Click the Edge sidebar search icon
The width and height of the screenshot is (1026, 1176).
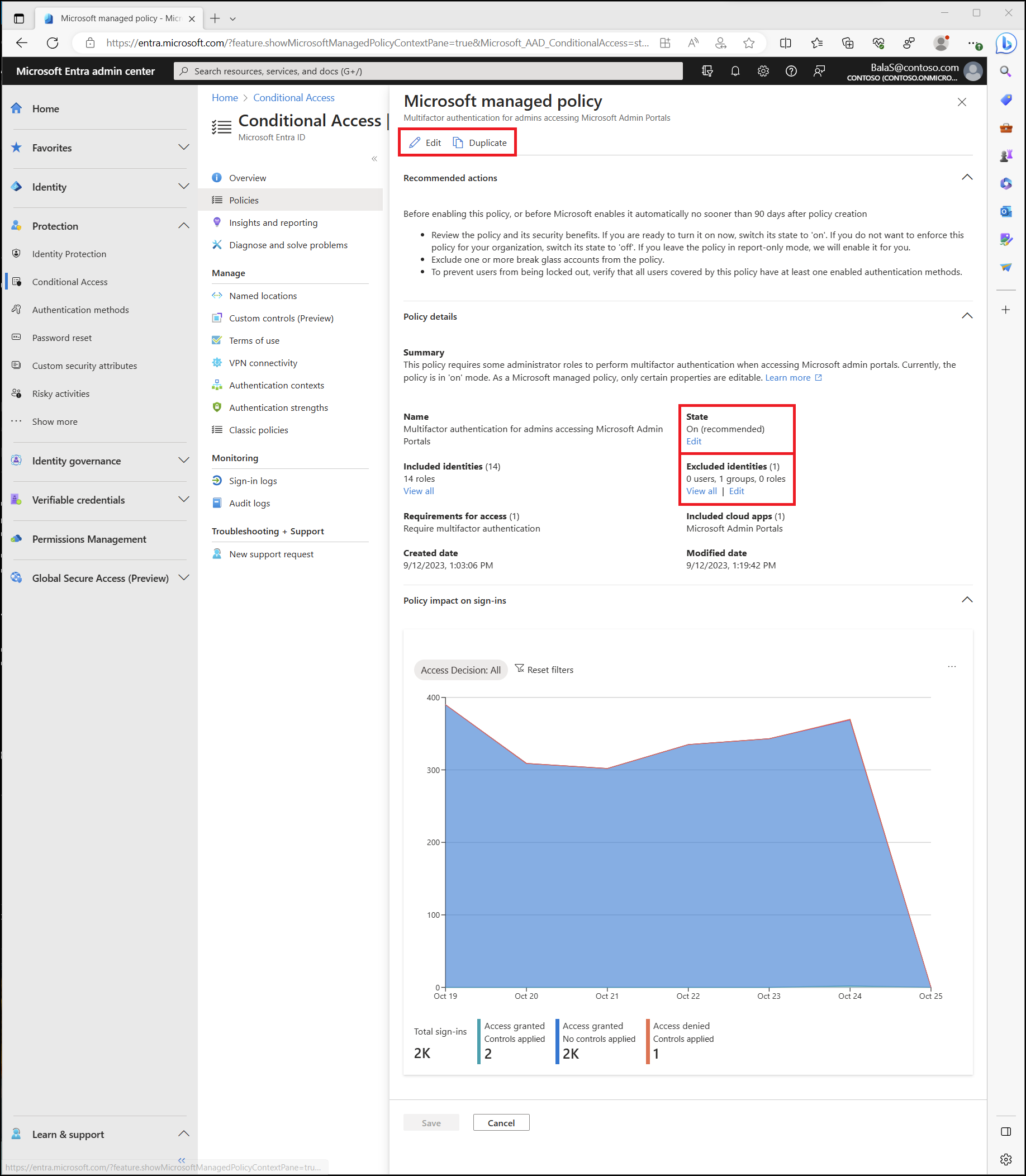[x=1006, y=72]
